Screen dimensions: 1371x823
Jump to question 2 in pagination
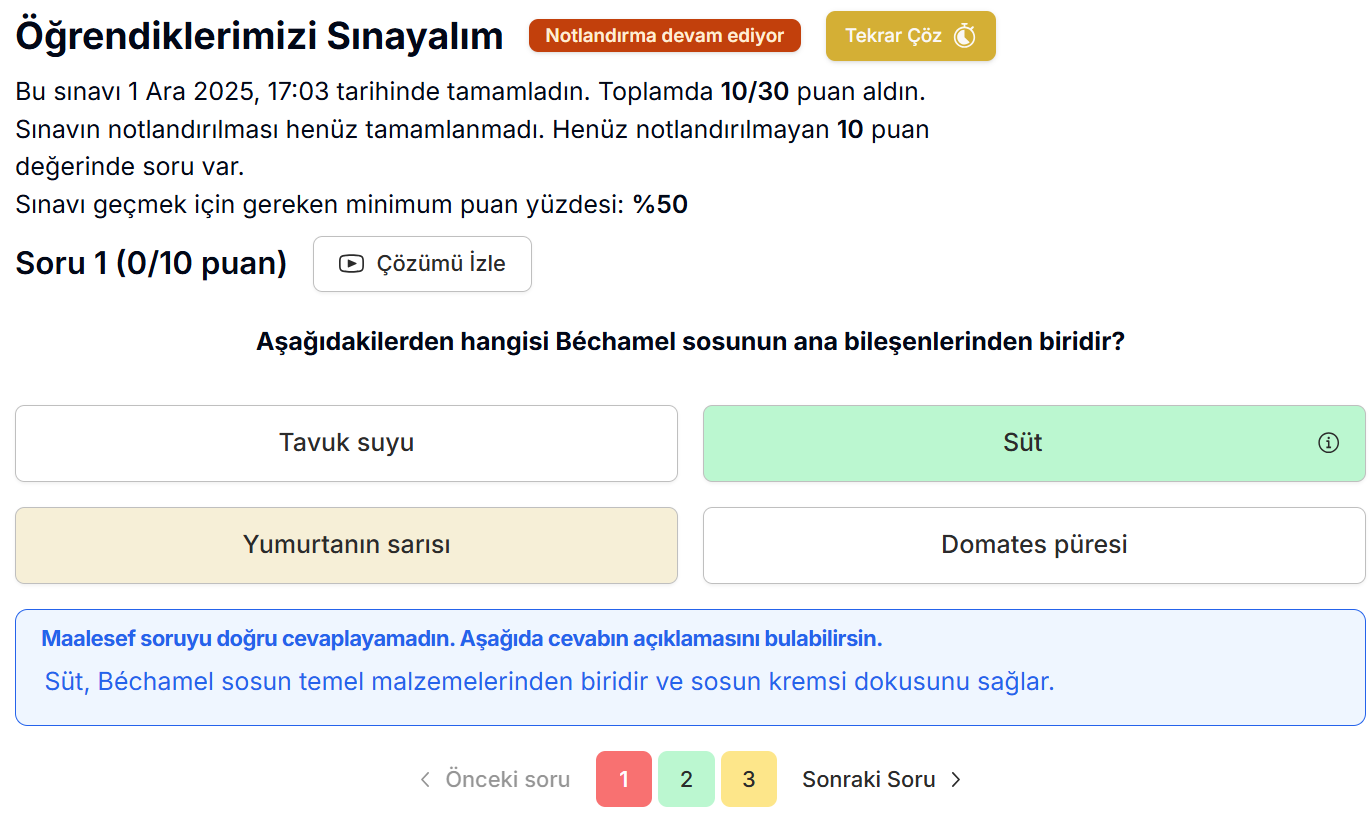pyautogui.click(x=686, y=779)
